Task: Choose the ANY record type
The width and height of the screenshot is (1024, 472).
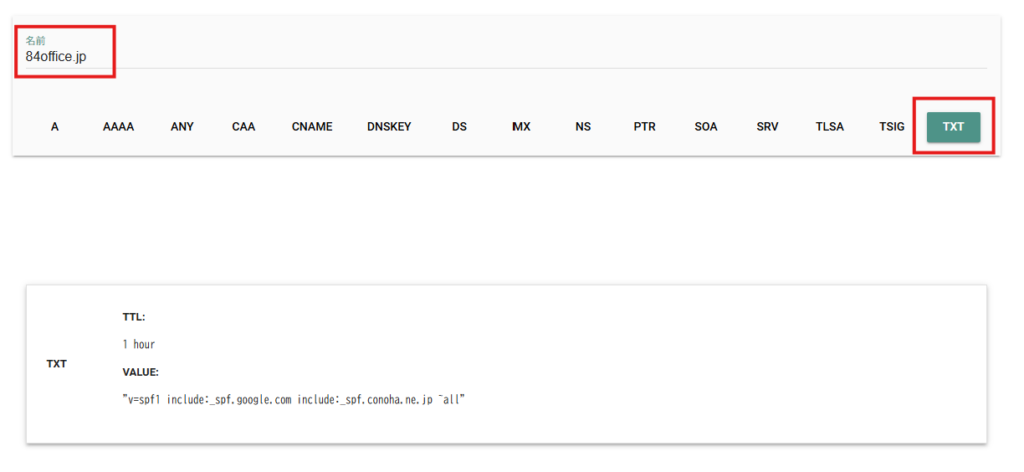Action: pos(182,127)
